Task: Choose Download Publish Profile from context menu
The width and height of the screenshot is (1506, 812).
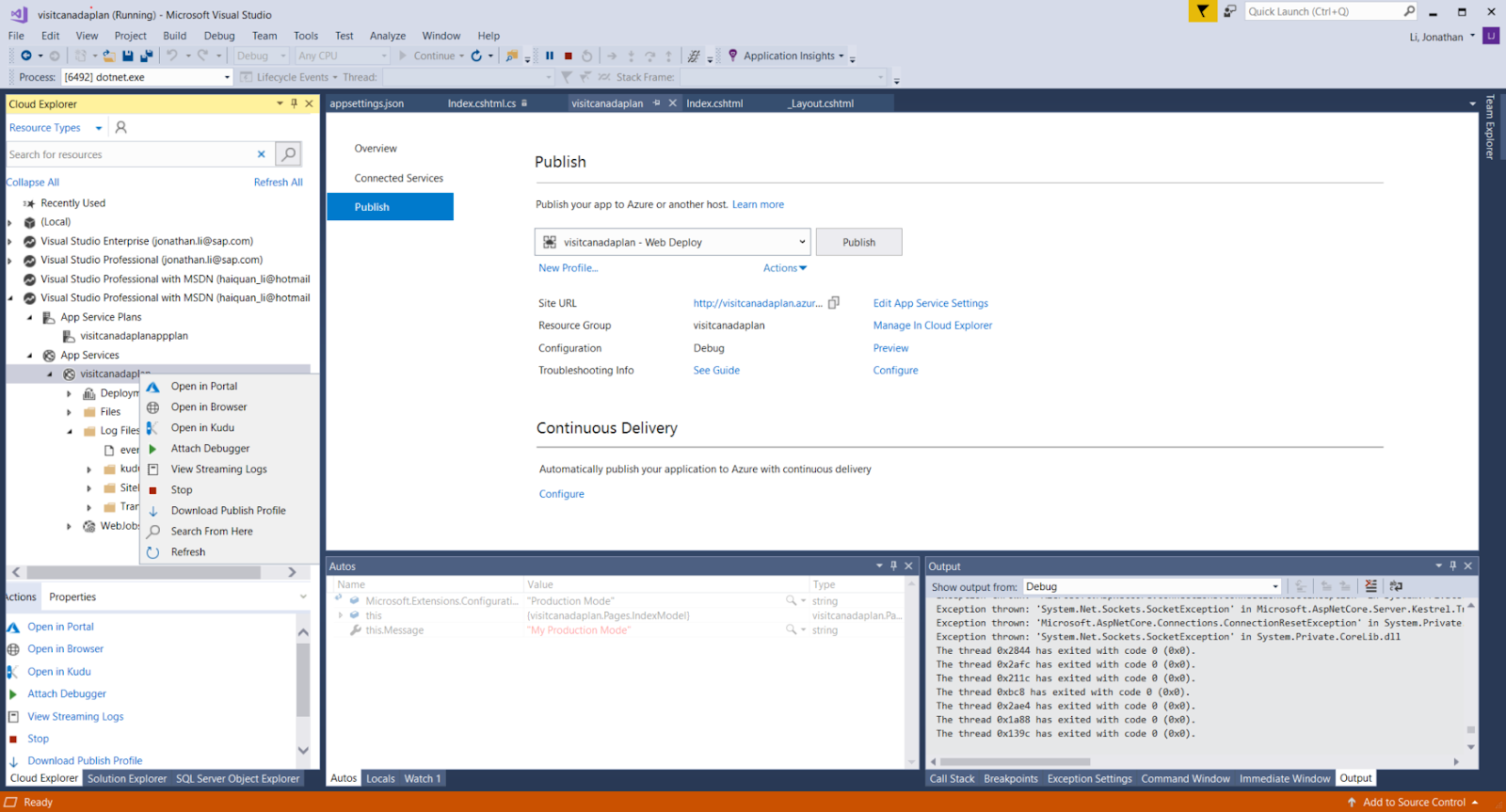Action: [x=229, y=511]
